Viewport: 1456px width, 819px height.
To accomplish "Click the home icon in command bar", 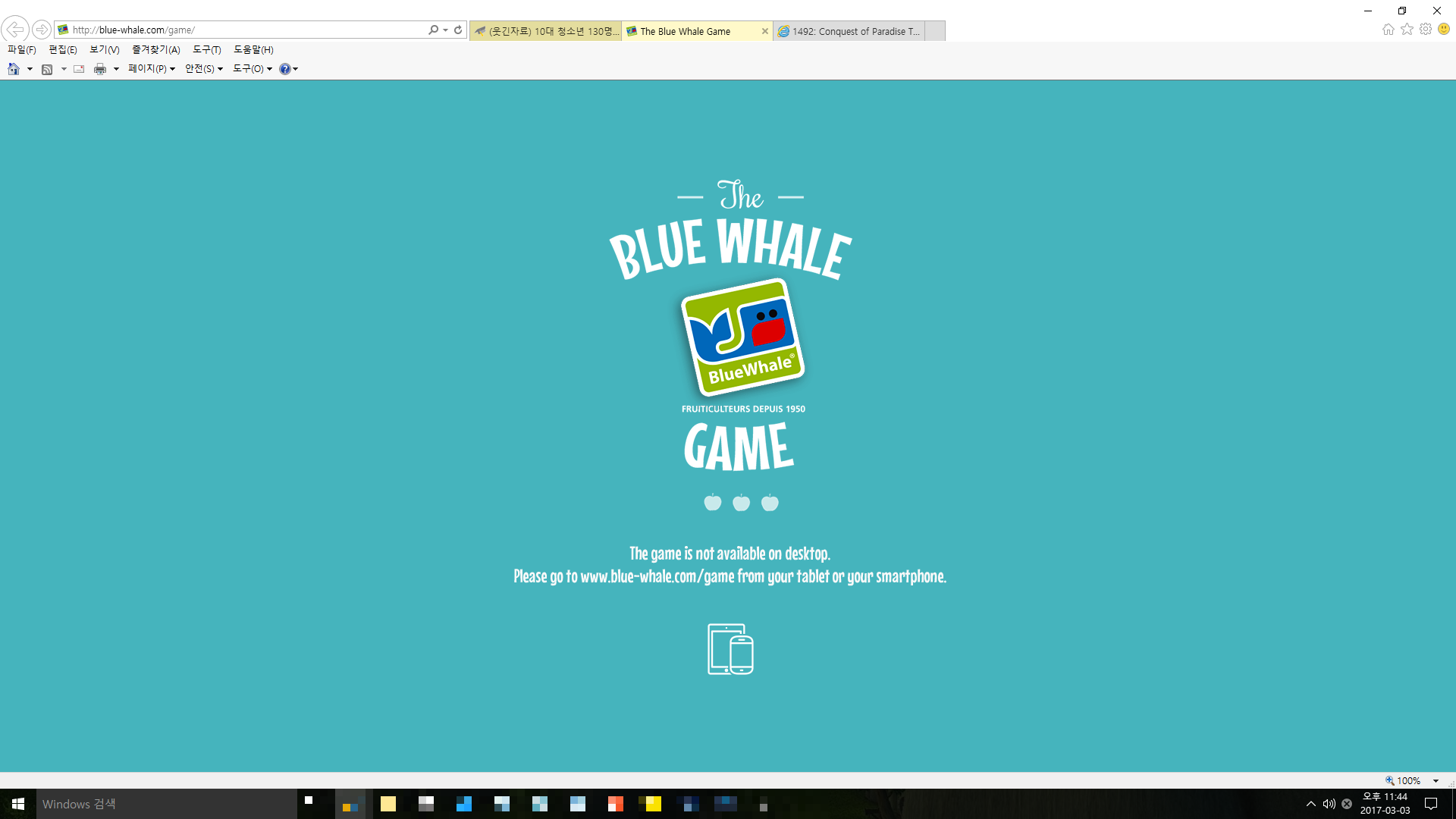I will pyautogui.click(x=14, y=69).
